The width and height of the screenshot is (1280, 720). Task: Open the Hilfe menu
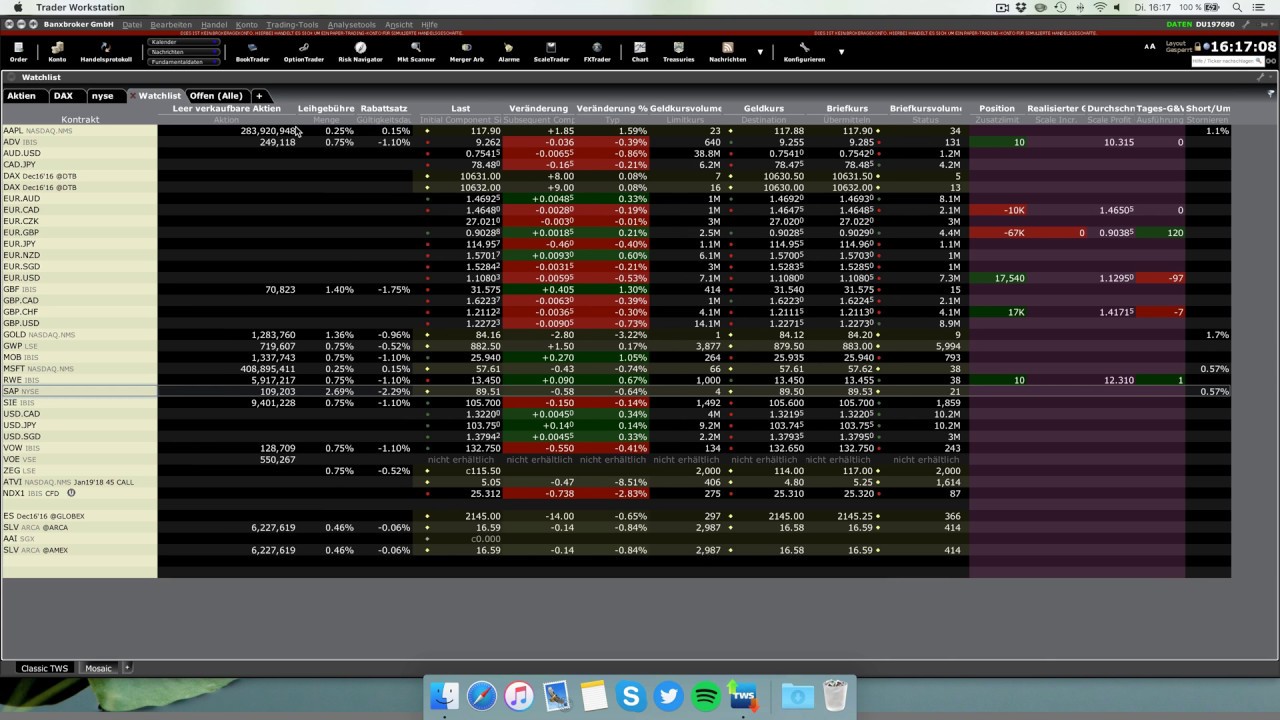(429, 24)
